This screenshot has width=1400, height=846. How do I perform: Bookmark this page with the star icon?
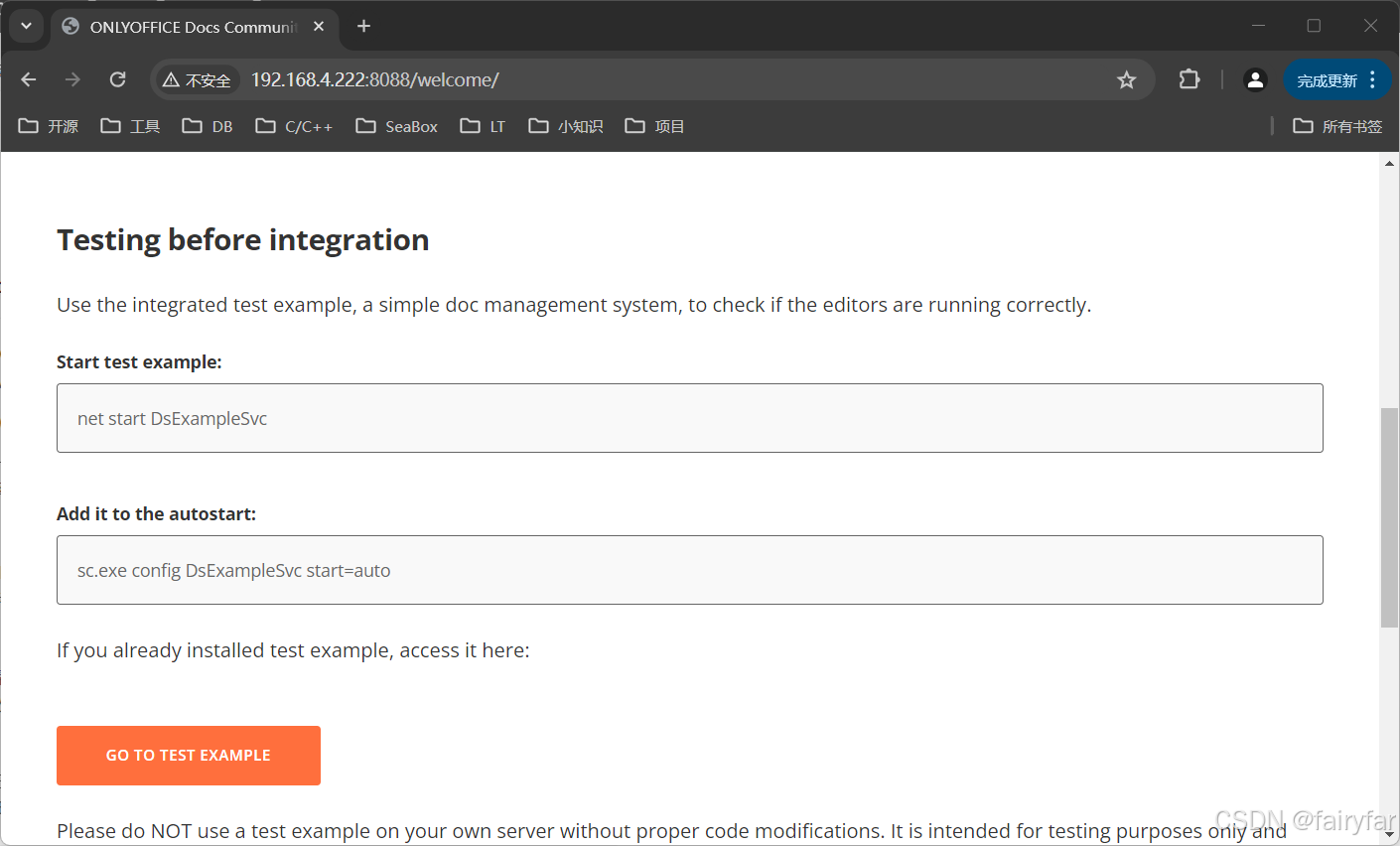[x=1126, y=79]
